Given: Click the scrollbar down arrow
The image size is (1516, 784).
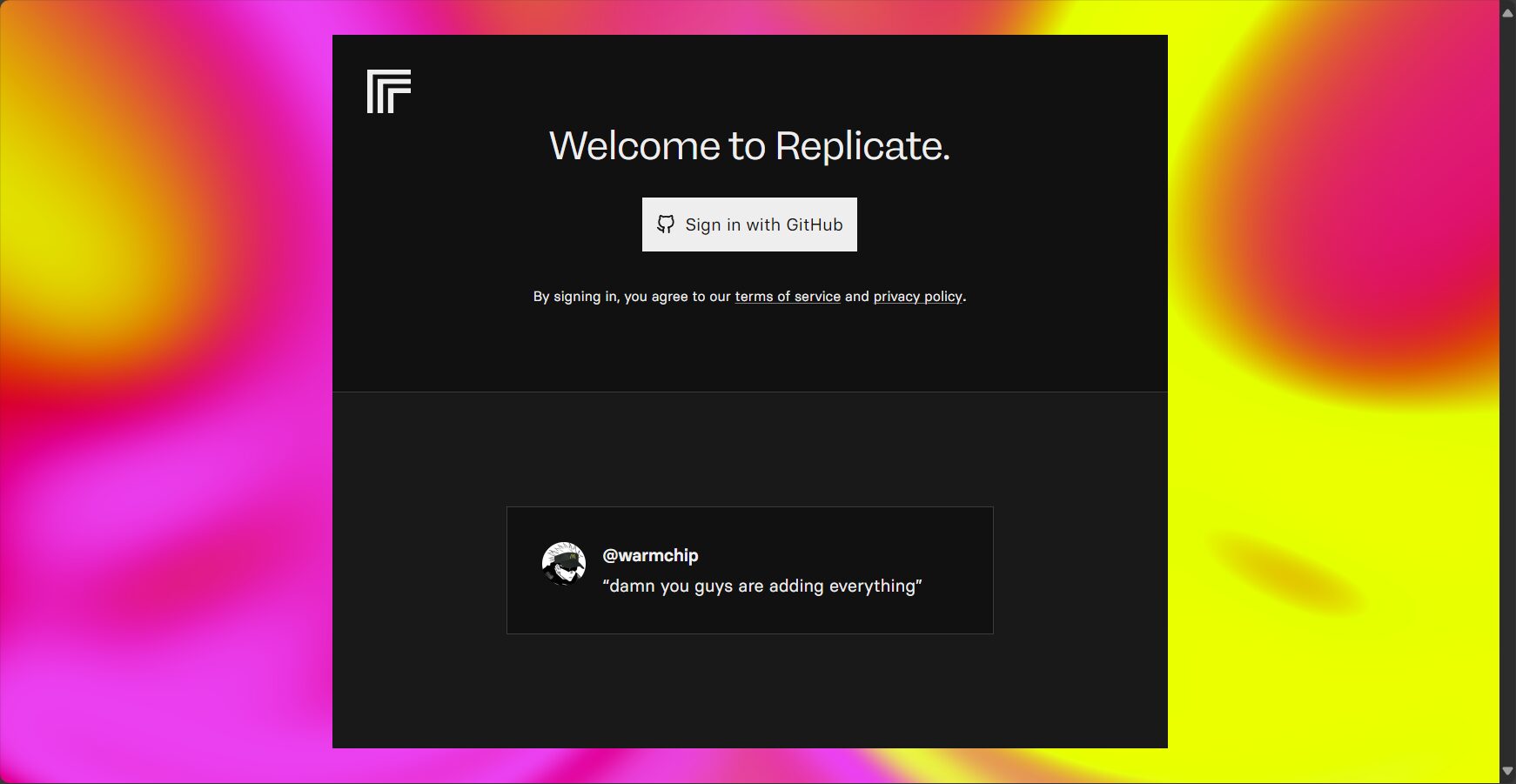Looking at the screenshot, I should point(1507,771).
